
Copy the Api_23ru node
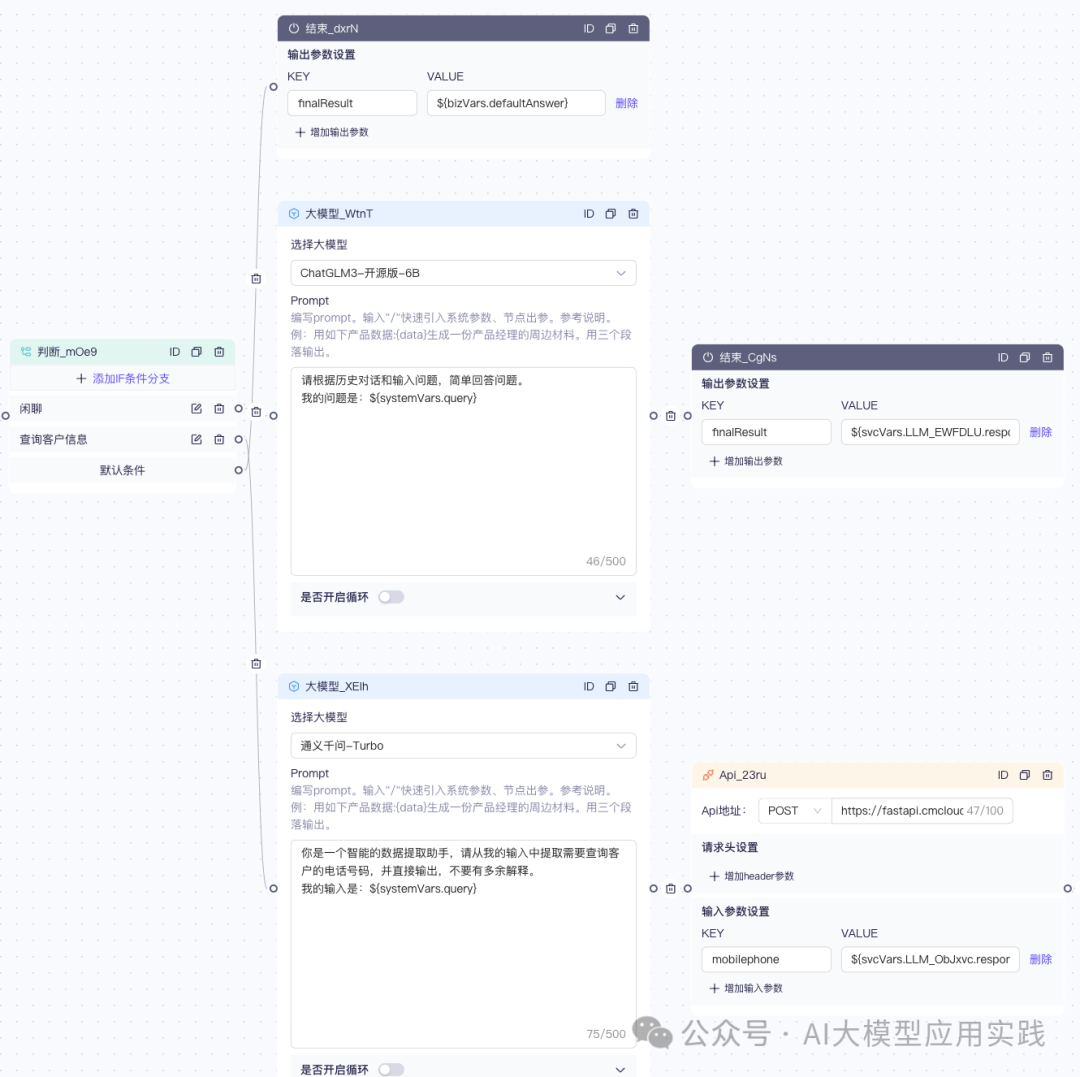[1024, 775]
